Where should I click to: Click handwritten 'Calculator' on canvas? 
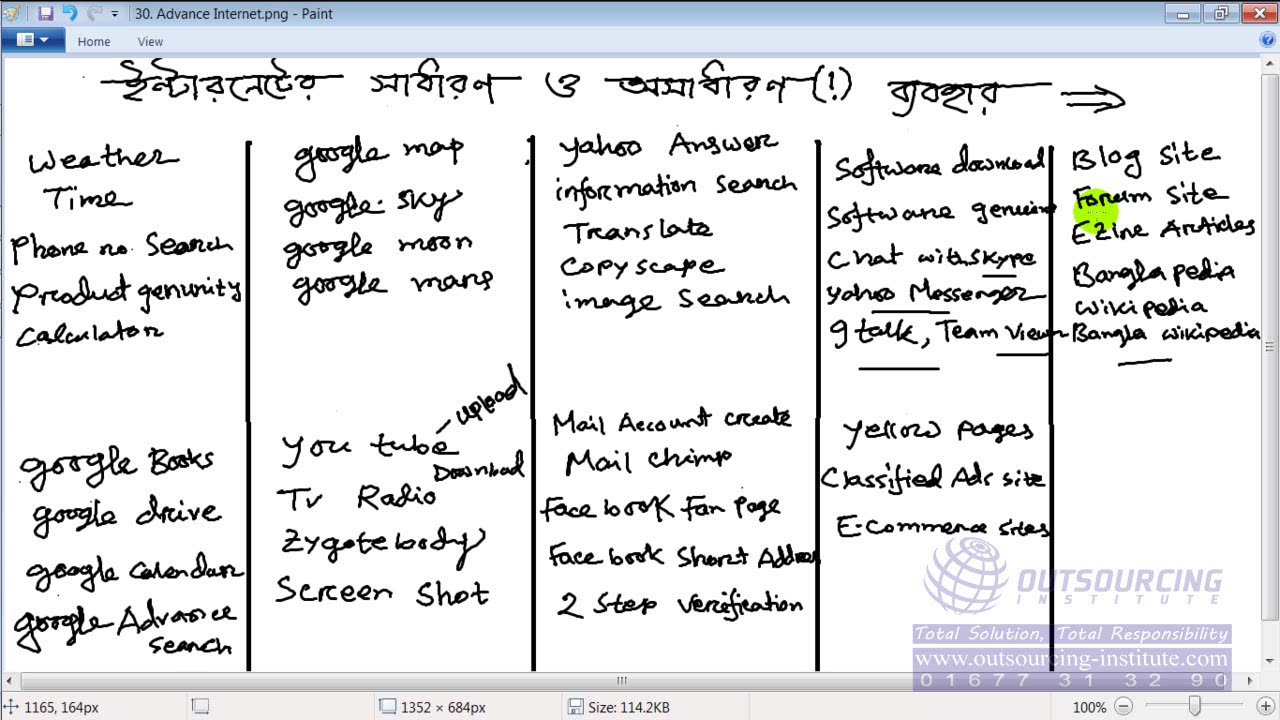pyautogui.click(x=90, y=334)
